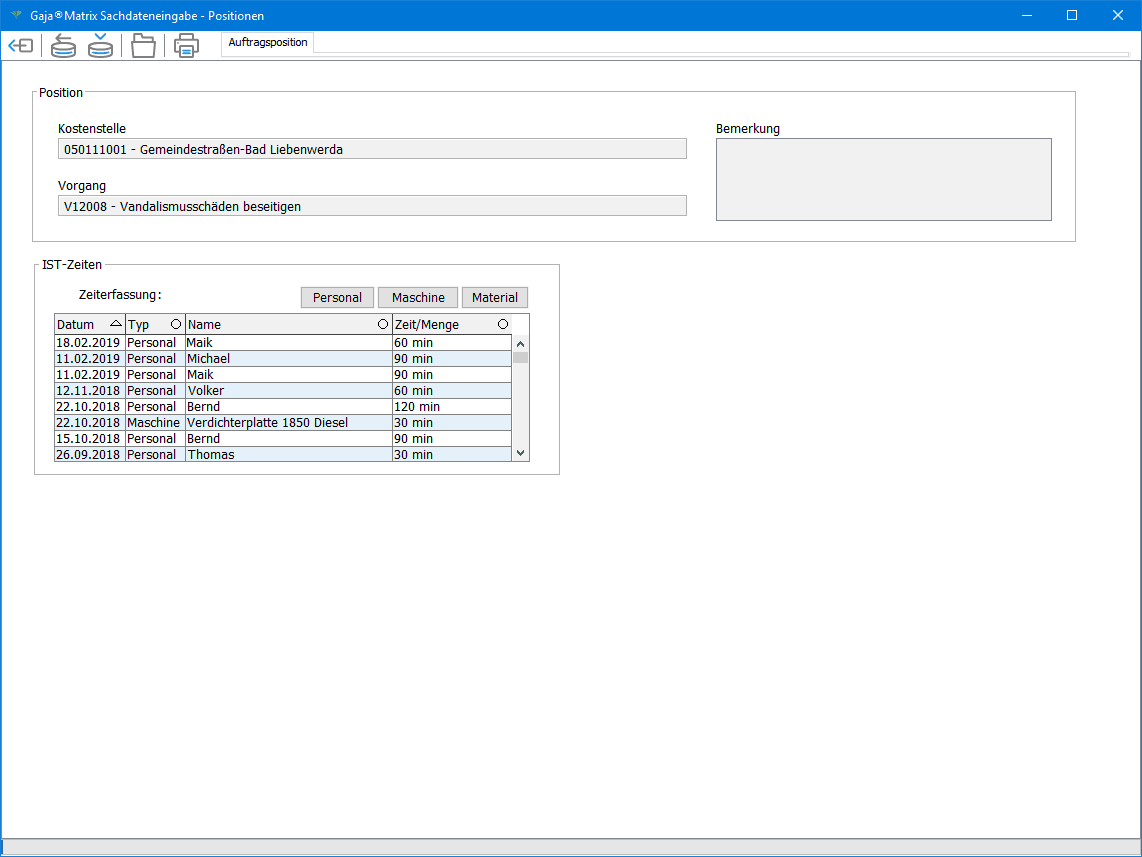Toggle the circle in the Typ column header
The height and width of the screenshot is (857, 1142).
176,324
